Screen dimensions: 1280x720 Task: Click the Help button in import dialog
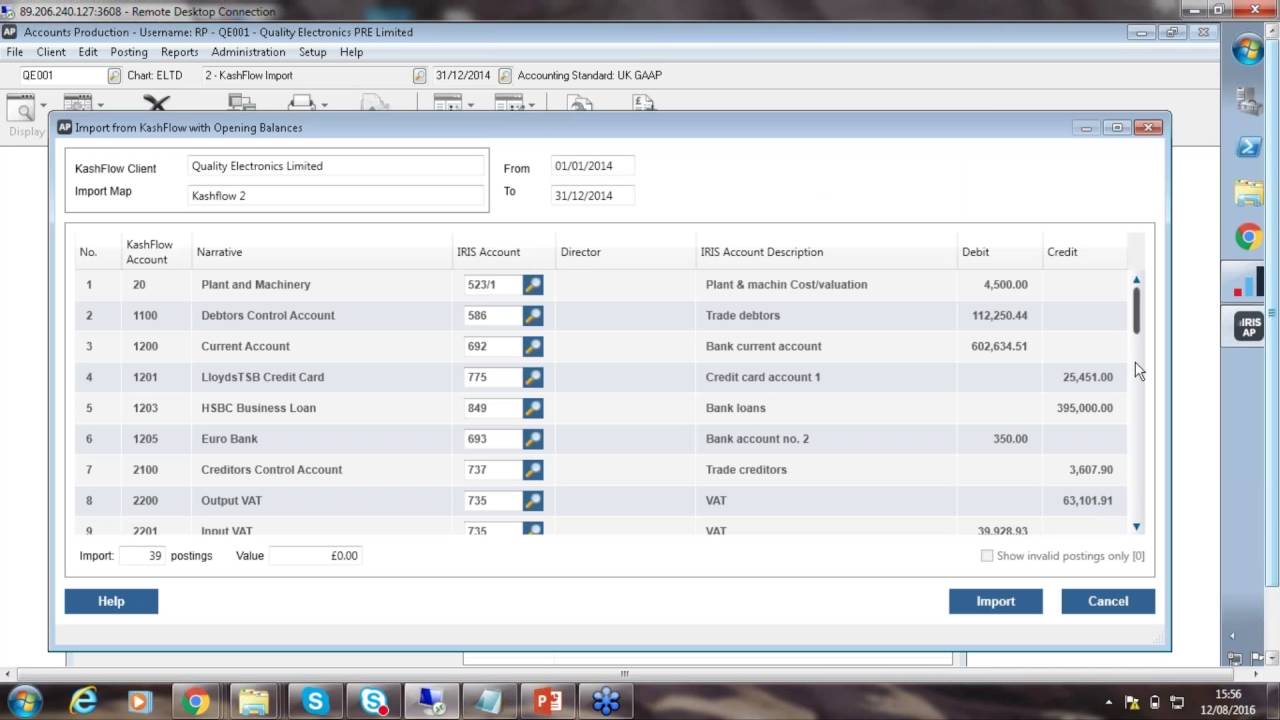pyautogui.click(x=111, y=601)
